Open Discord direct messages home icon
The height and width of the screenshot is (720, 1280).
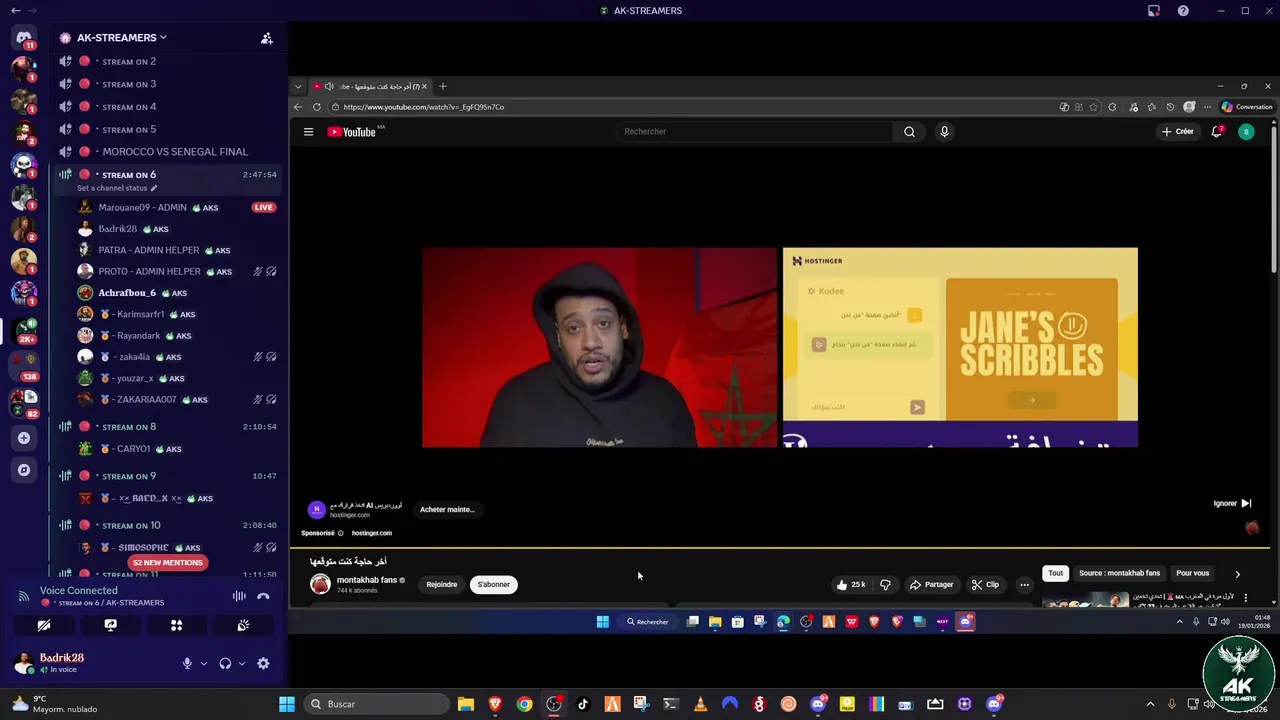pos(24,37)
